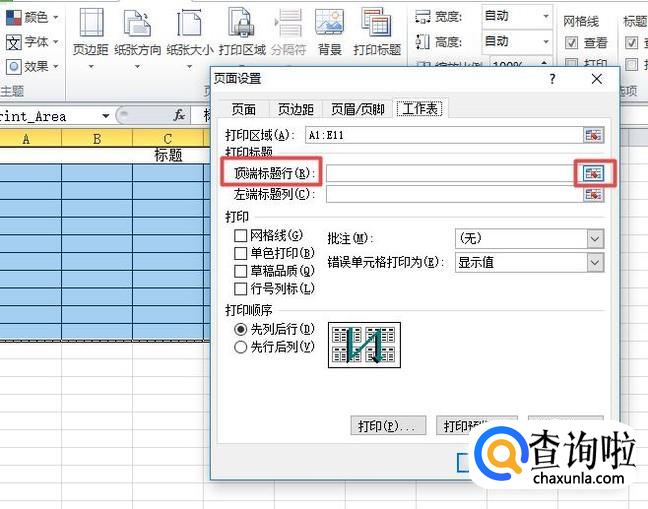
Task: Tick the 行号列标 checkbox
Action: tap(240, 289)
